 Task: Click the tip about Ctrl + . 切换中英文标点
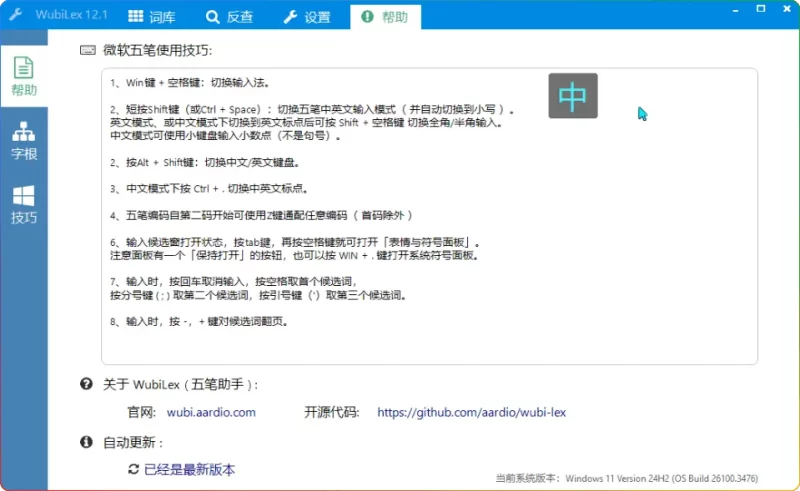(x=209, y=189)
